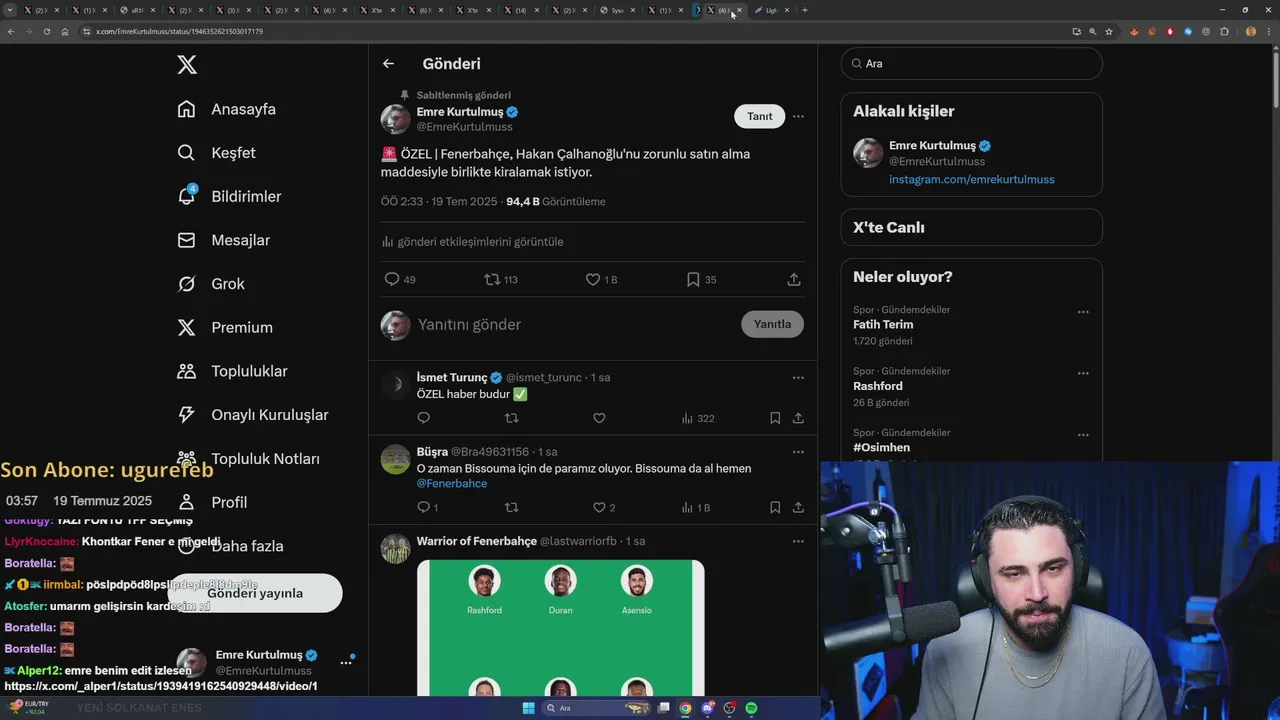Bookmark the main post showing 35
The height and width of the screenshot is (720, 1280).
tap(693, 280)
